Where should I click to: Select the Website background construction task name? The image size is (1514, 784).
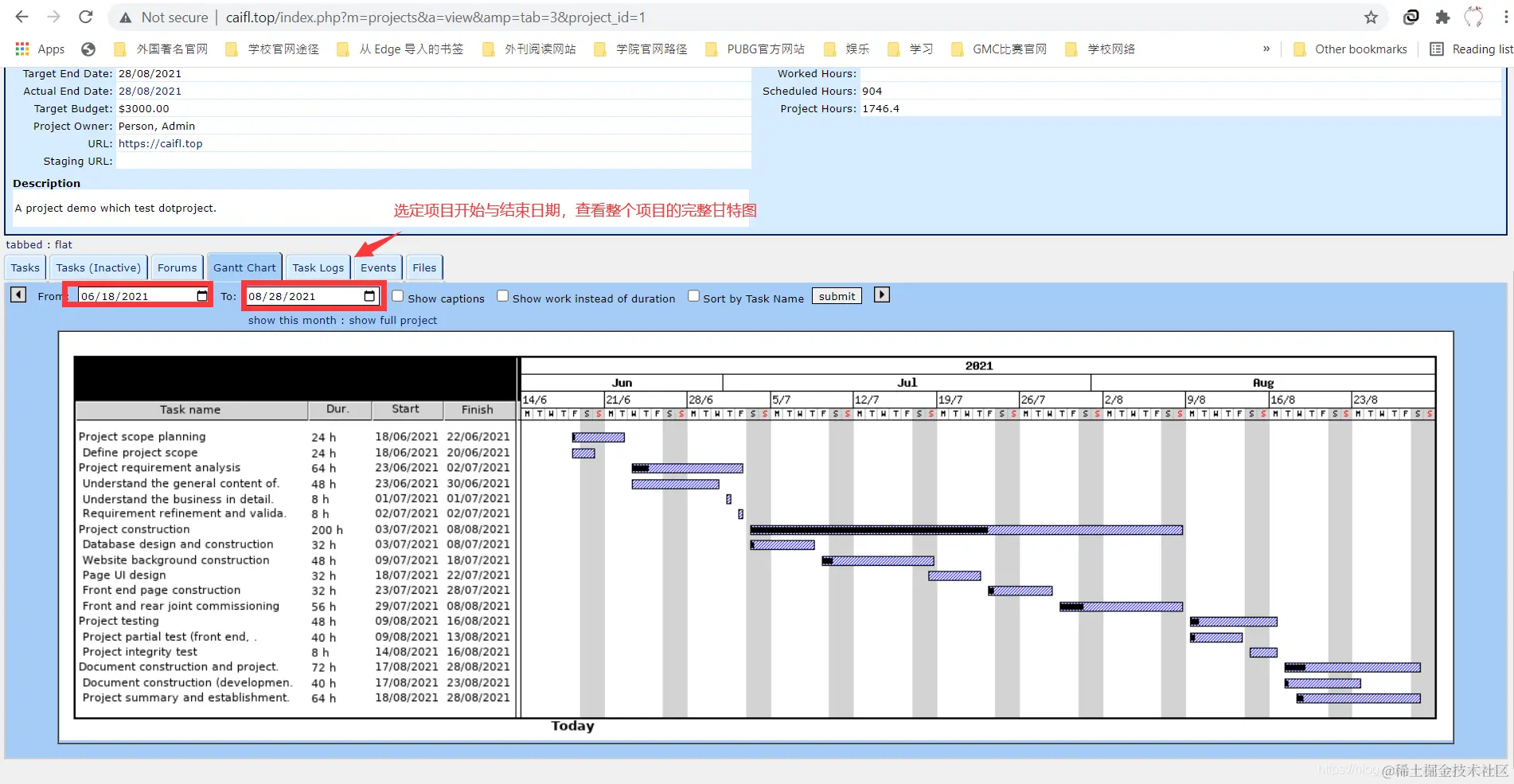[176, 560]
